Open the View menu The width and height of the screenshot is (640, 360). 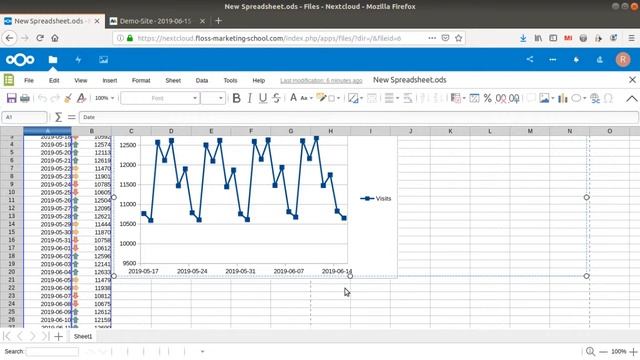[80, 80]
